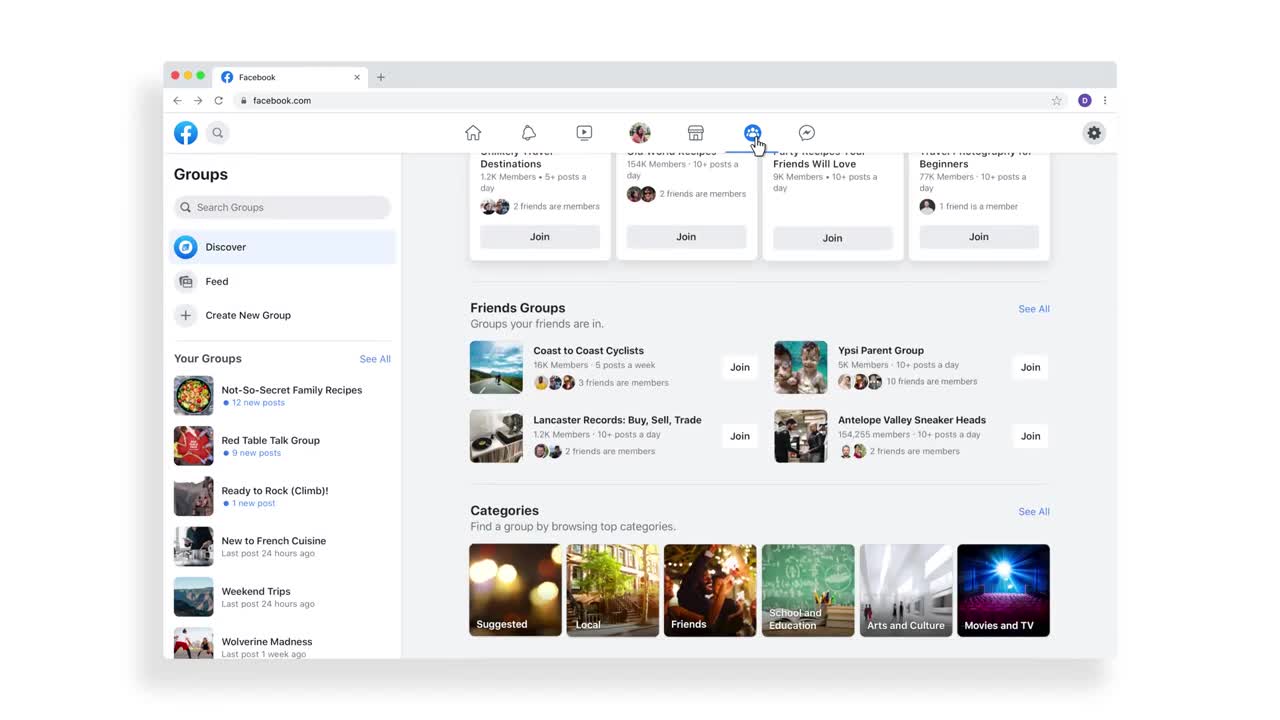Click '9 new posts' under Red Table Talk
Screen dimensions: 1280x720
[x=256, y=453]
